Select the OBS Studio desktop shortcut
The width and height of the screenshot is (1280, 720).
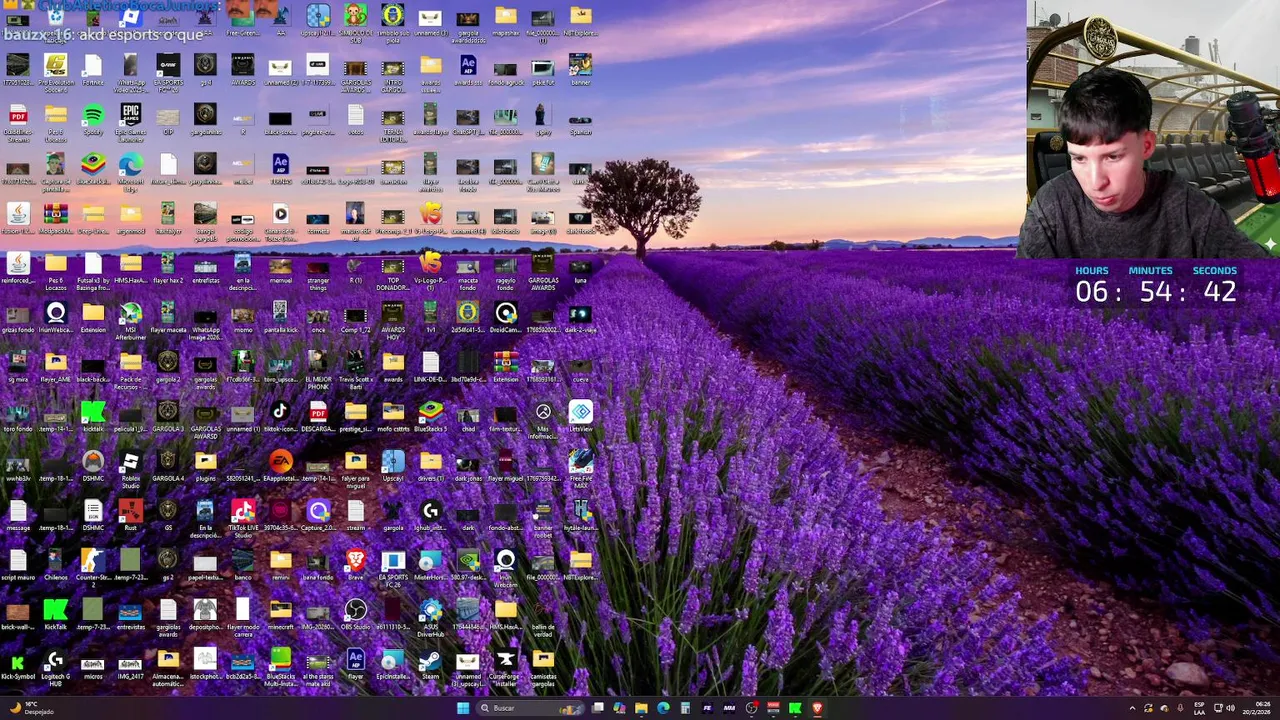click(355, 615)
